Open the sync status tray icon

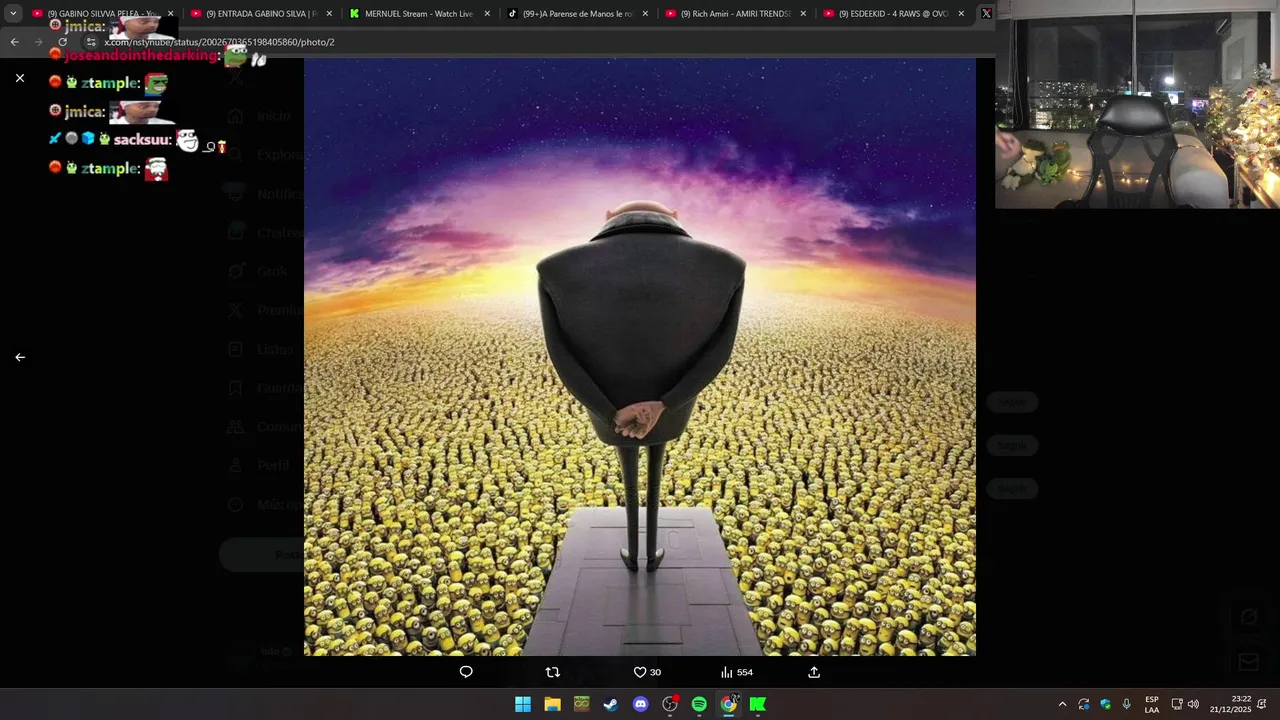1084,704
